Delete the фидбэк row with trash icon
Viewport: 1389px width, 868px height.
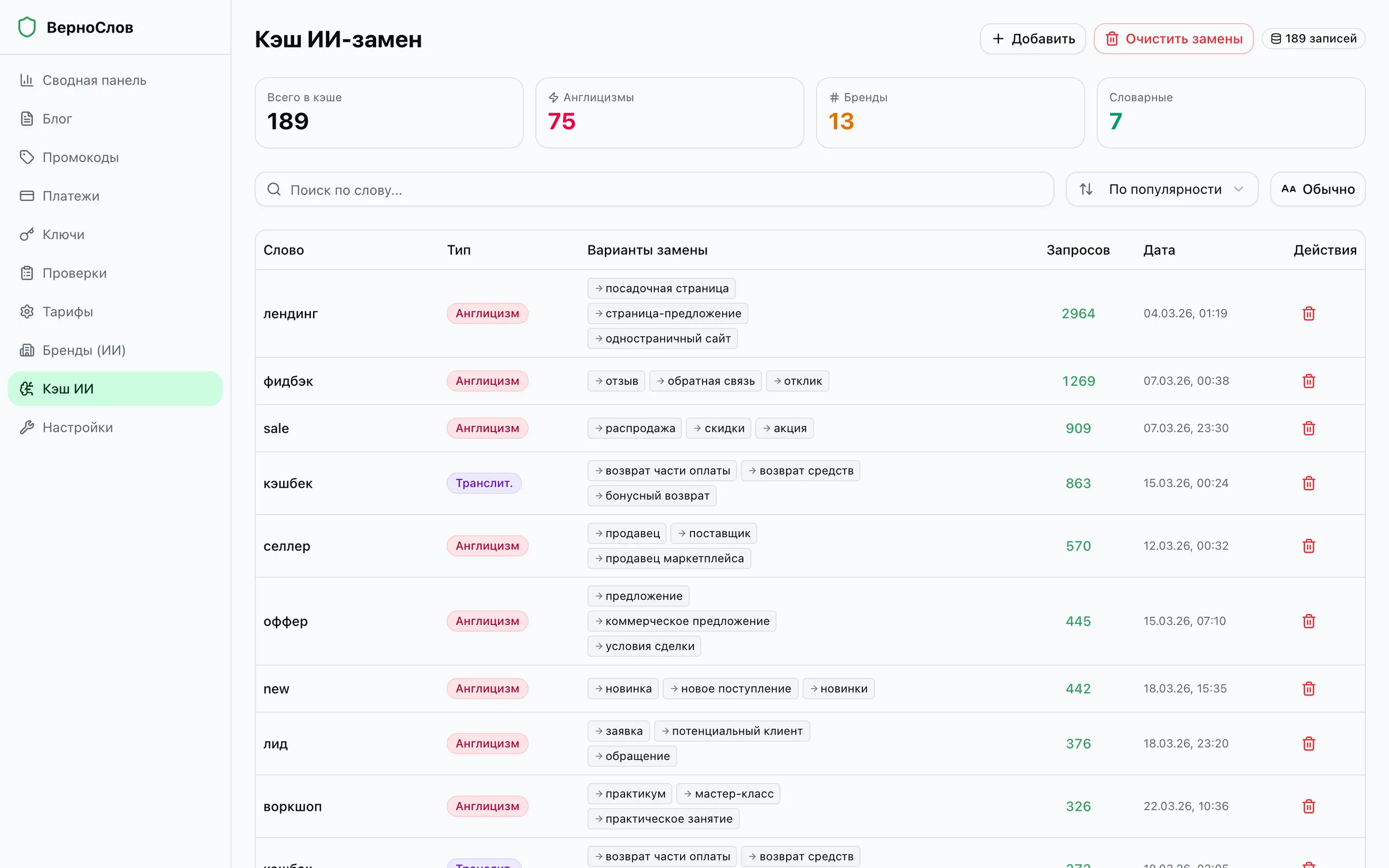(x=1309, y=381)
